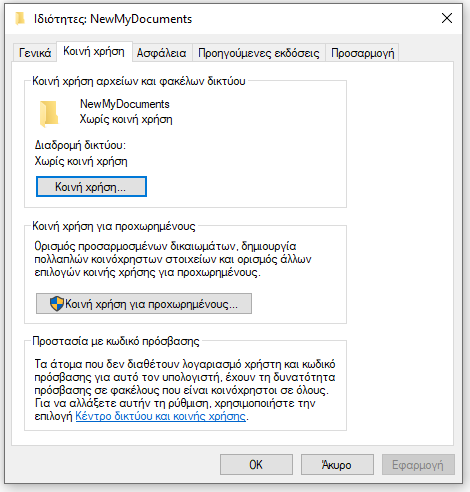The image size is (470, 492).
Task: Click the Κοινή χρήση... button
Action: pos(91,187)
